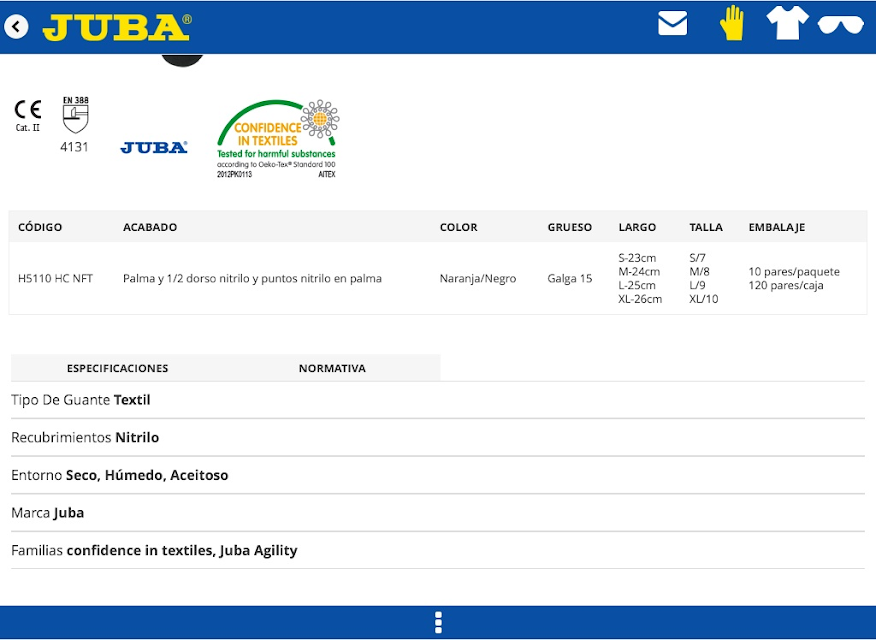Click the TALLA column header
Image resolution: width=876 pixels, height=640 pixels.
point(706,227)
